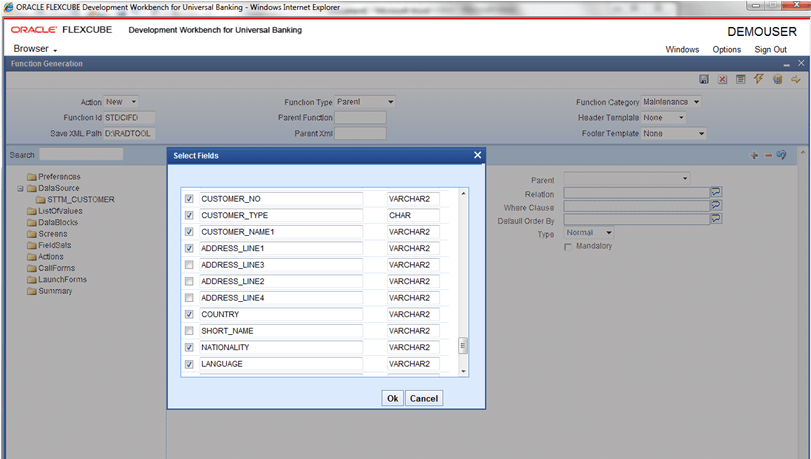Check the ADDRESS_LINE3 checkbox
811x459 pixels.
click(x=189, y=265)
